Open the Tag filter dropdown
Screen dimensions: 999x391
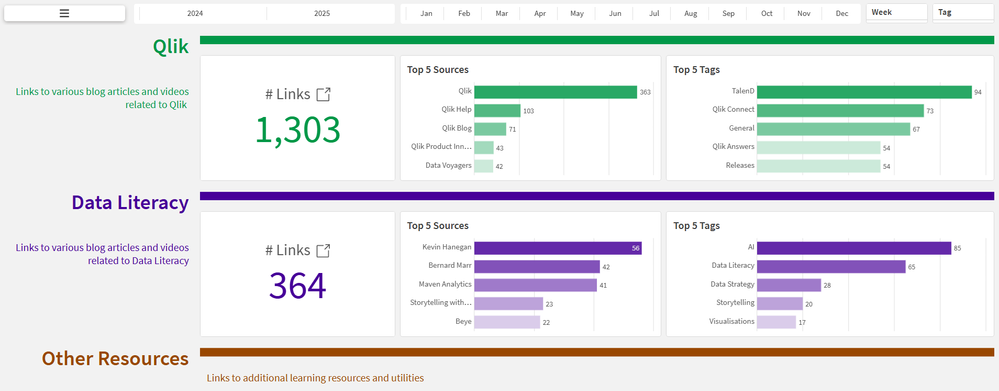click(x=965, y=13)
